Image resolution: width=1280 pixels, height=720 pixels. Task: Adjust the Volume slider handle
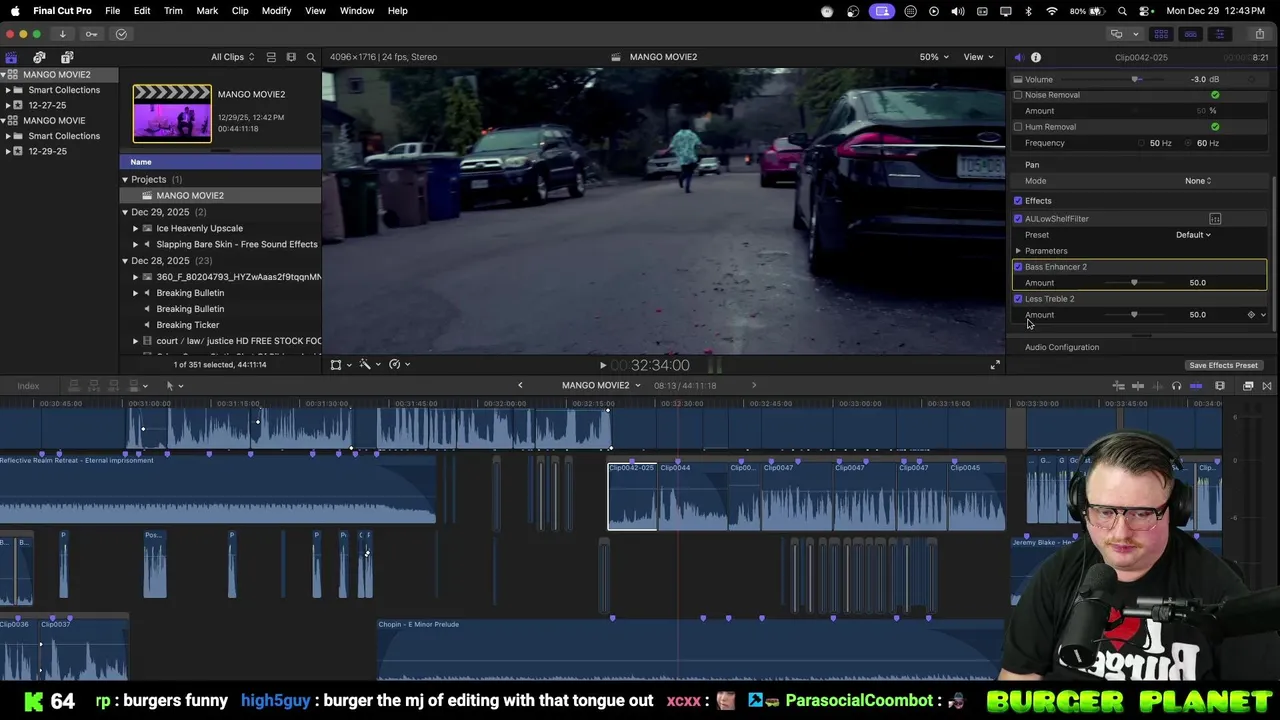tap(1135, 79)
